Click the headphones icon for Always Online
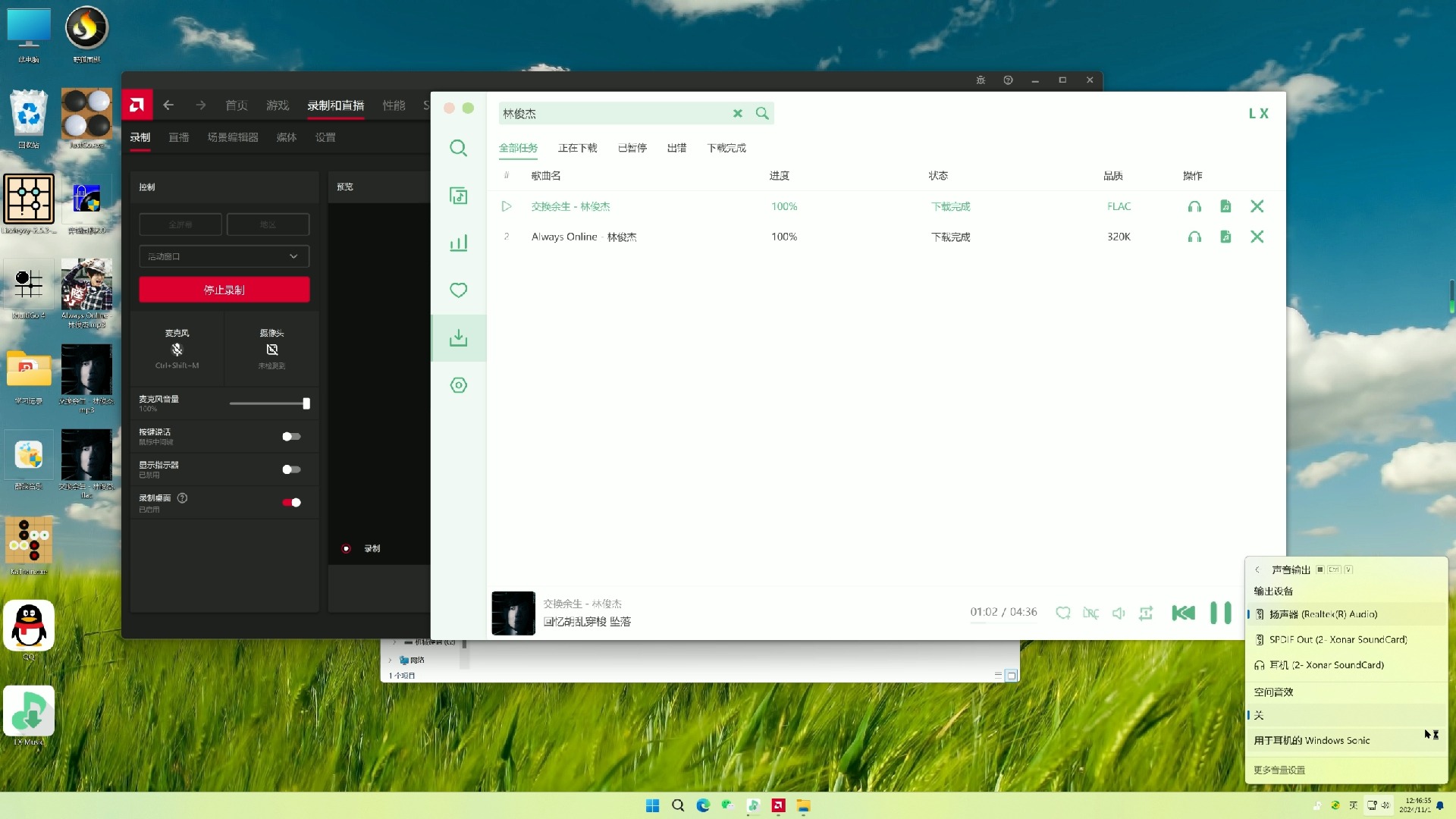Screen dimensions: 1456x819 [x=1194, y=237]
